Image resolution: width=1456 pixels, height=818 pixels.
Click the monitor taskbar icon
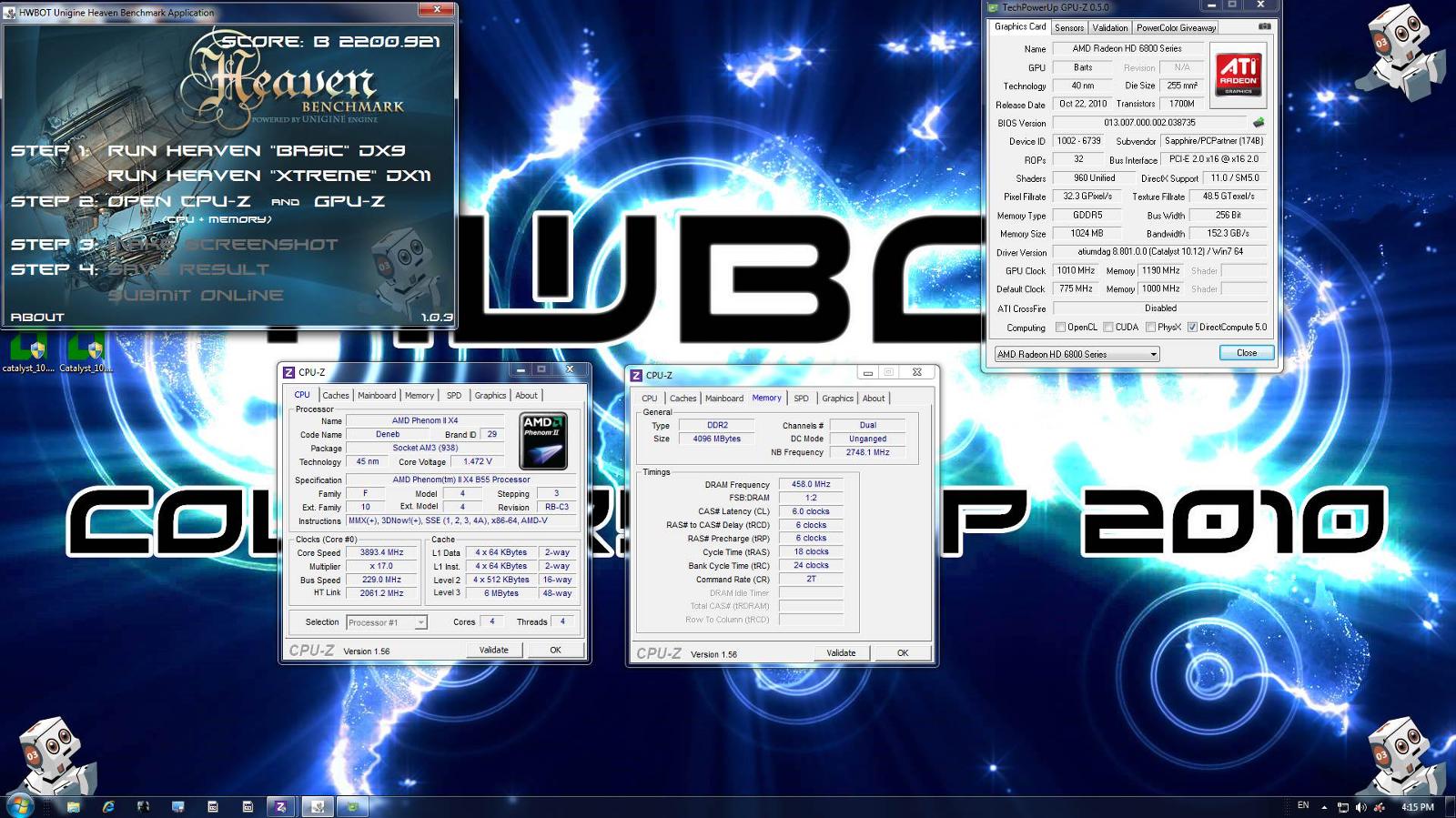coord(177,807)
